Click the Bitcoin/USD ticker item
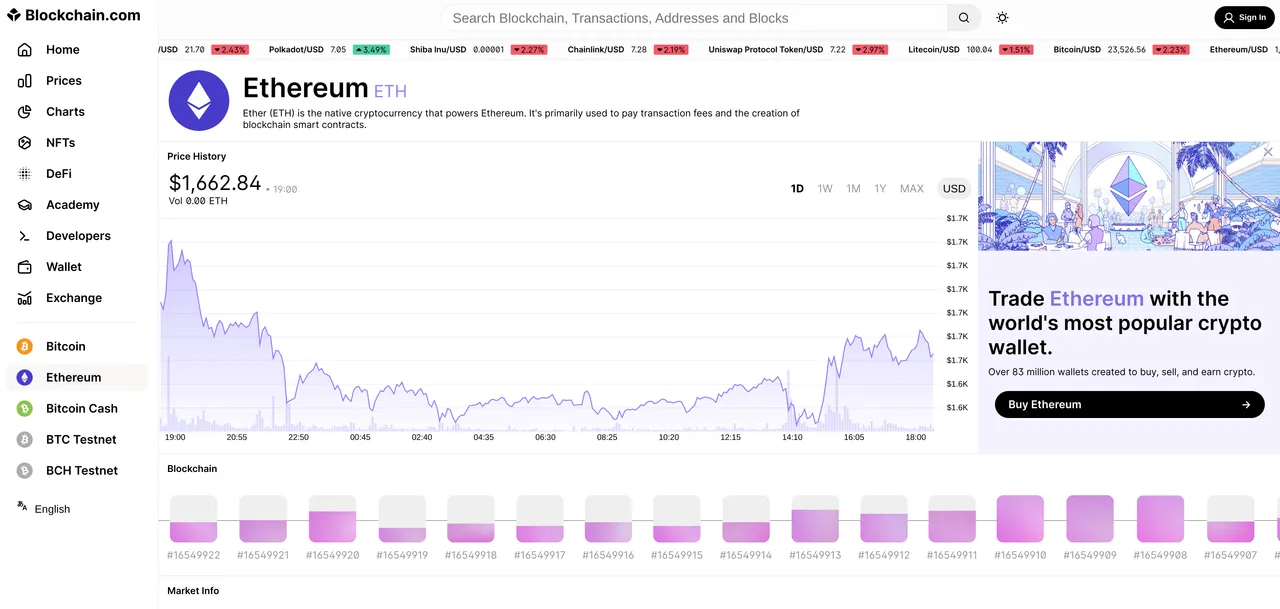 [1121, 49]
